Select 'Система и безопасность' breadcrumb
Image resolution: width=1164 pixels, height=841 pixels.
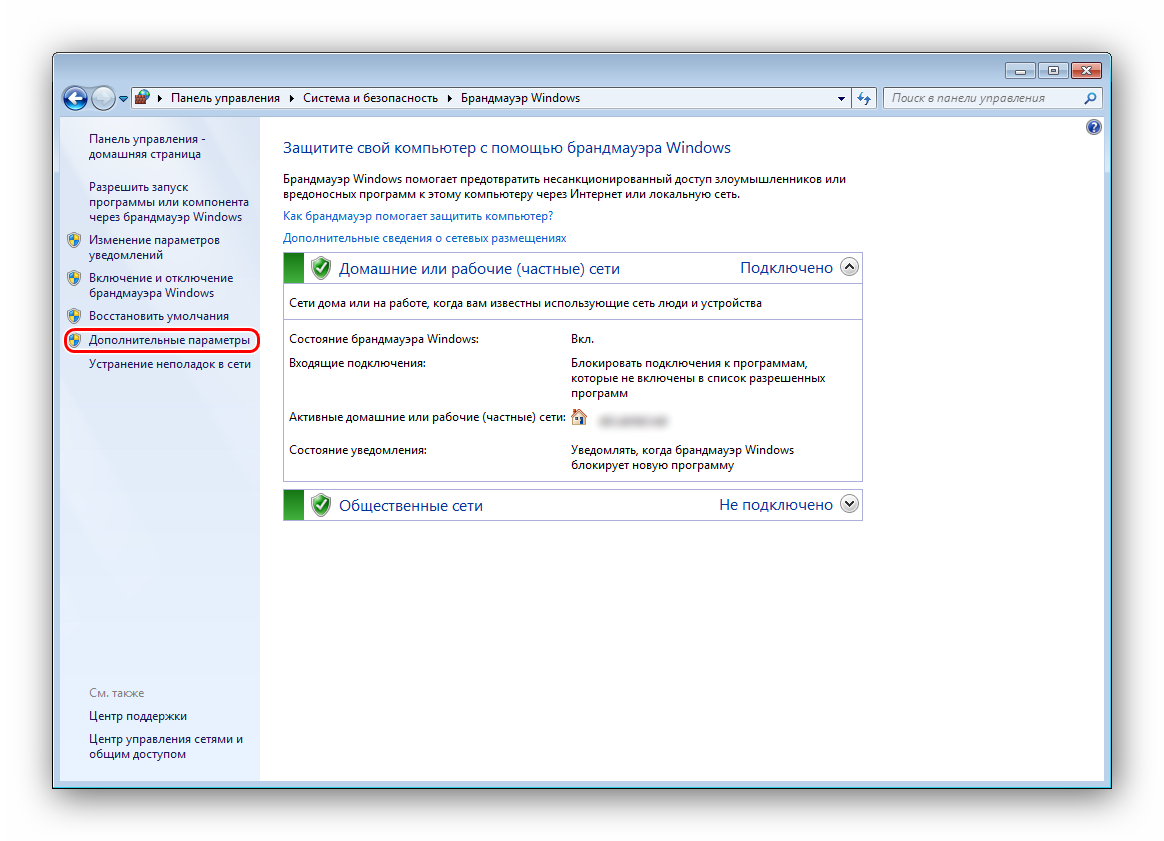click(370, 98)
